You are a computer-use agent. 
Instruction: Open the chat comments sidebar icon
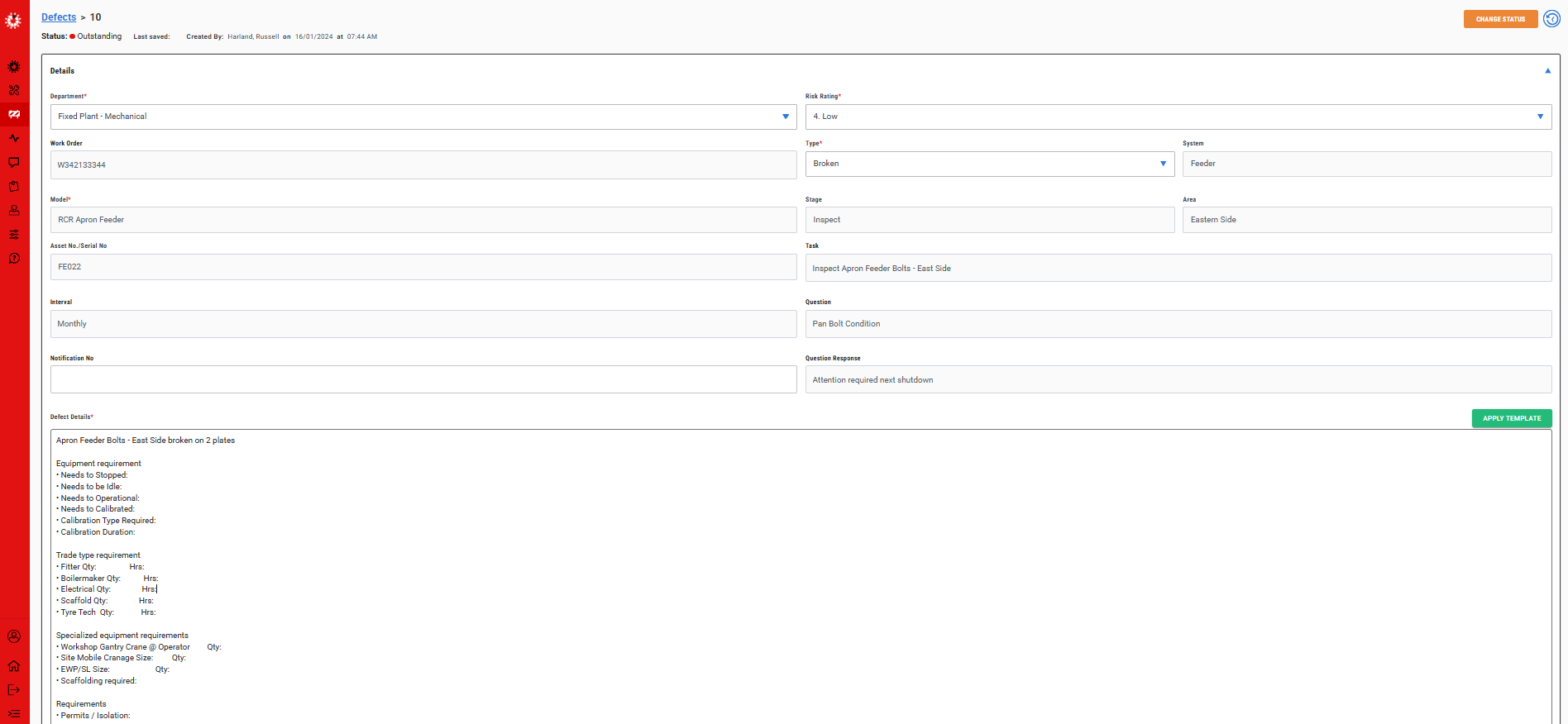[14, 162]
